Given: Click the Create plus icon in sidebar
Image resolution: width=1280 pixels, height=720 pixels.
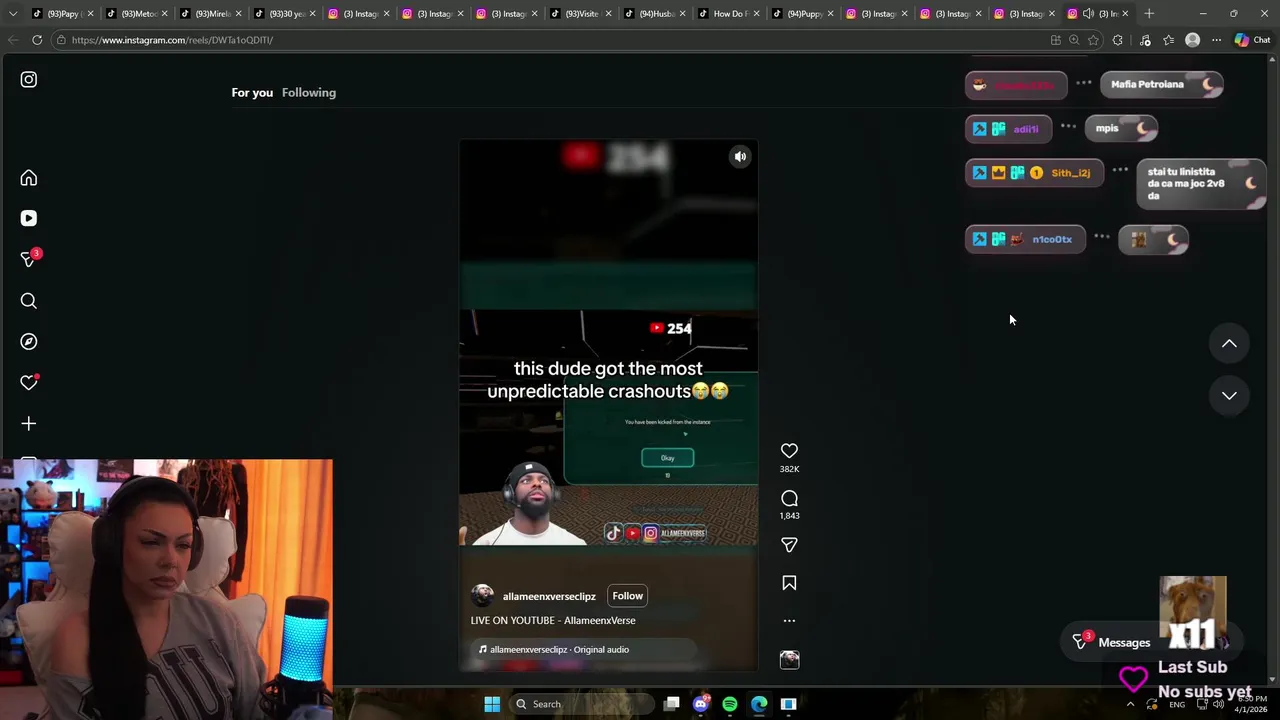Looking at the screenshot, I should pyautogui.click(x=29, y=424).
